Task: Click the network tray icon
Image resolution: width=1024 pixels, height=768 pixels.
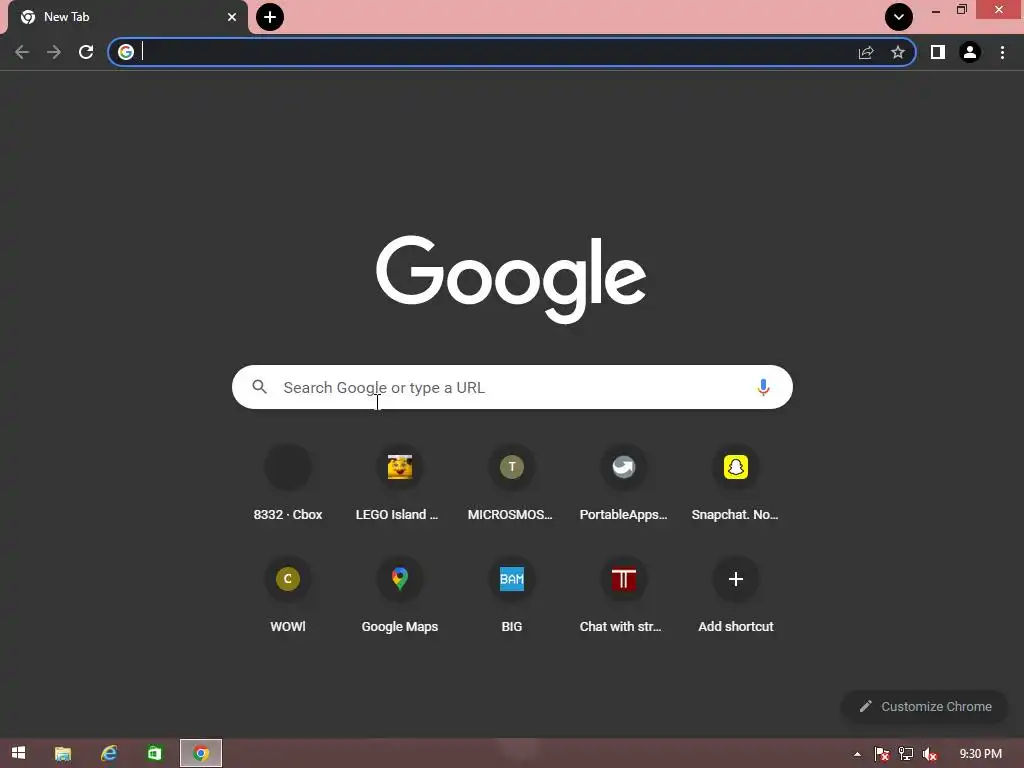Action: pos(906,754)
